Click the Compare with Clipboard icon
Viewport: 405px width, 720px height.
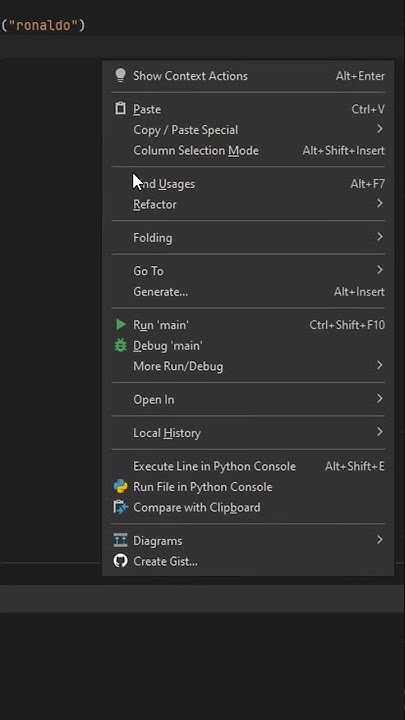coord(120,507)
